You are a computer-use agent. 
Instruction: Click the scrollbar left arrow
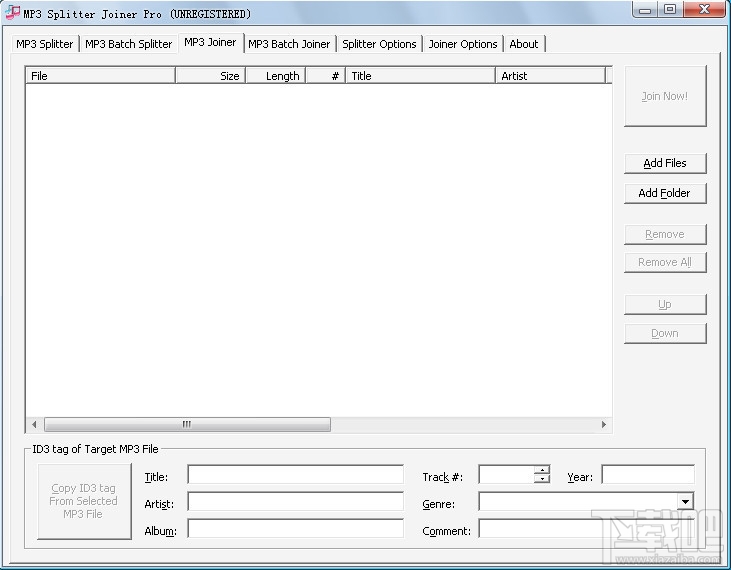coord(34,424)
